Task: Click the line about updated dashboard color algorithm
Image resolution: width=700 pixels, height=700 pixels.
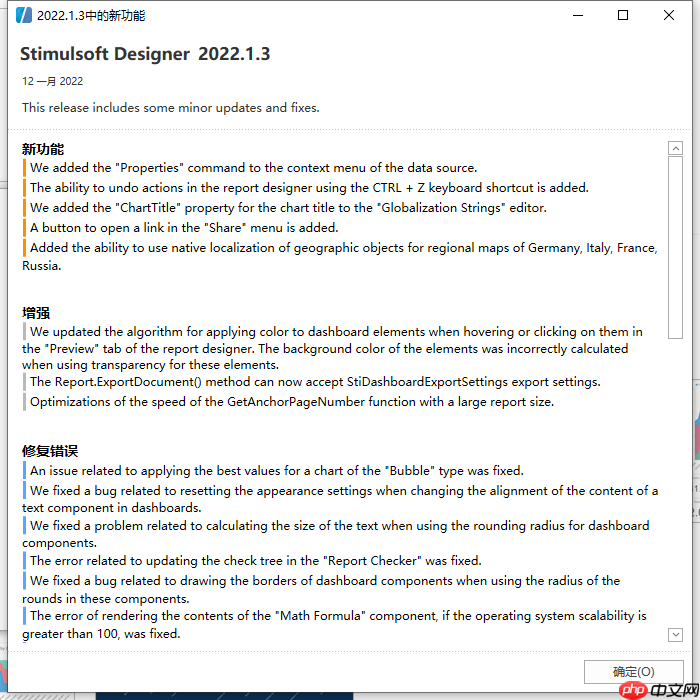Action: click(x=333, y=348)
